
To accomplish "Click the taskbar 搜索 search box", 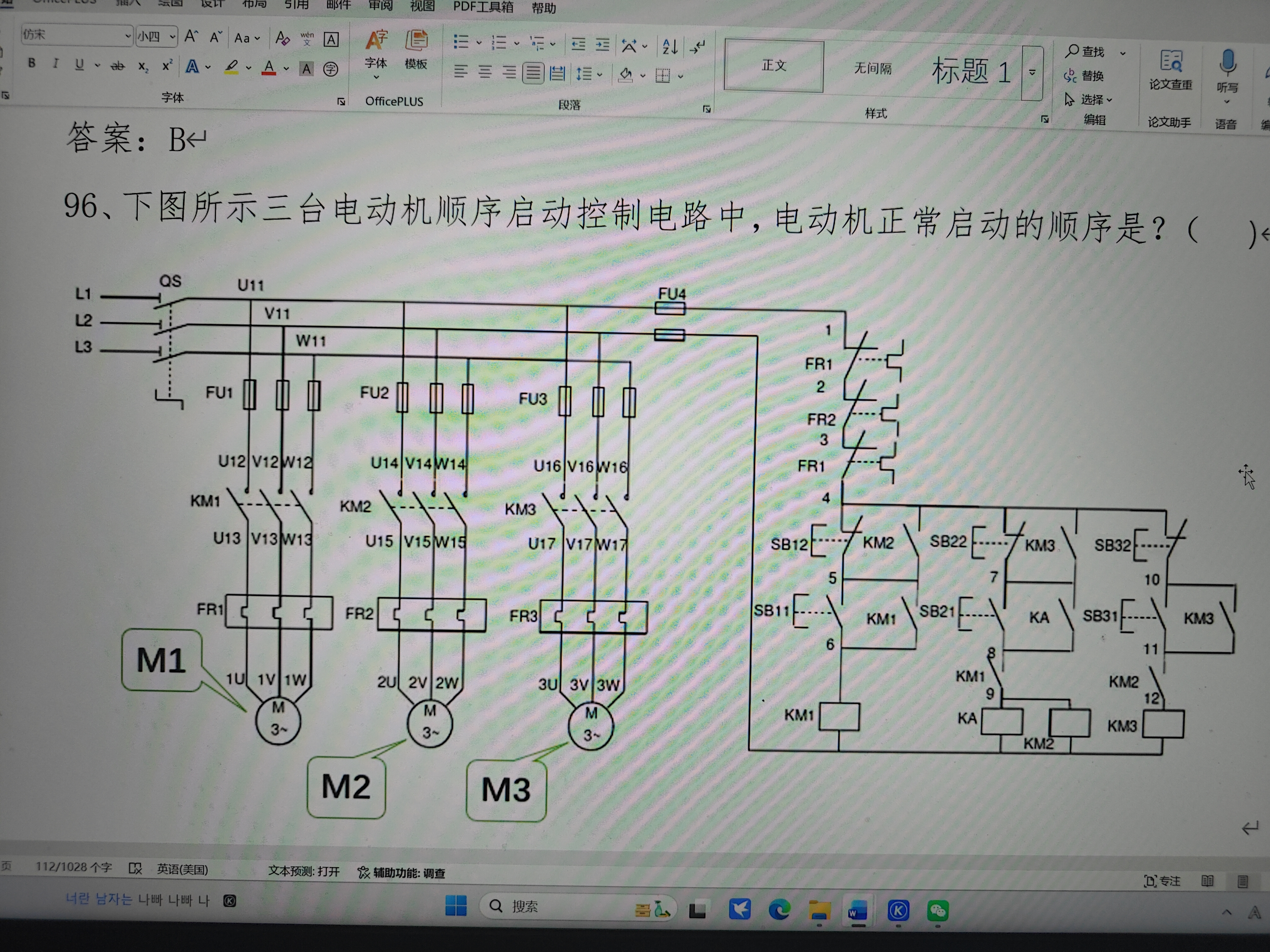I will 578,907.
